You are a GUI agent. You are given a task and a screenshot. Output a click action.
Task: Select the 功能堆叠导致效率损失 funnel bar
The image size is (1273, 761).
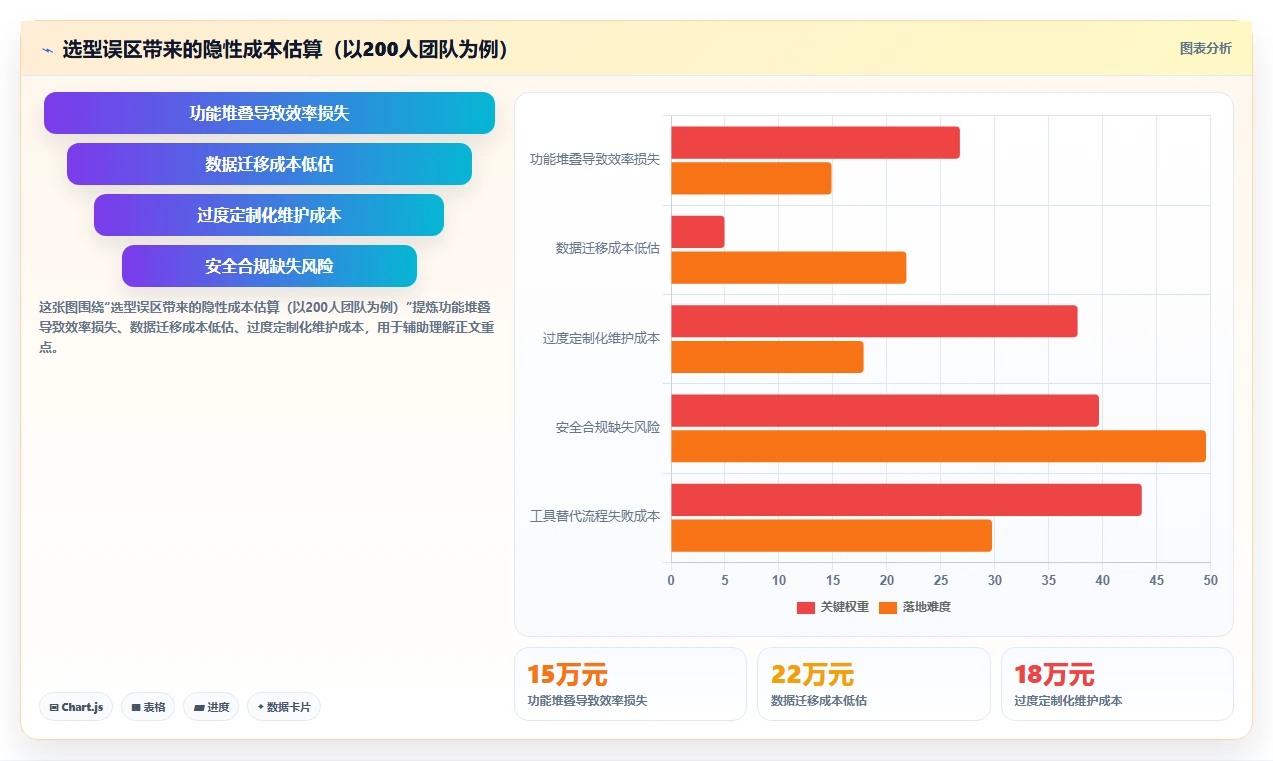[269, 113]
